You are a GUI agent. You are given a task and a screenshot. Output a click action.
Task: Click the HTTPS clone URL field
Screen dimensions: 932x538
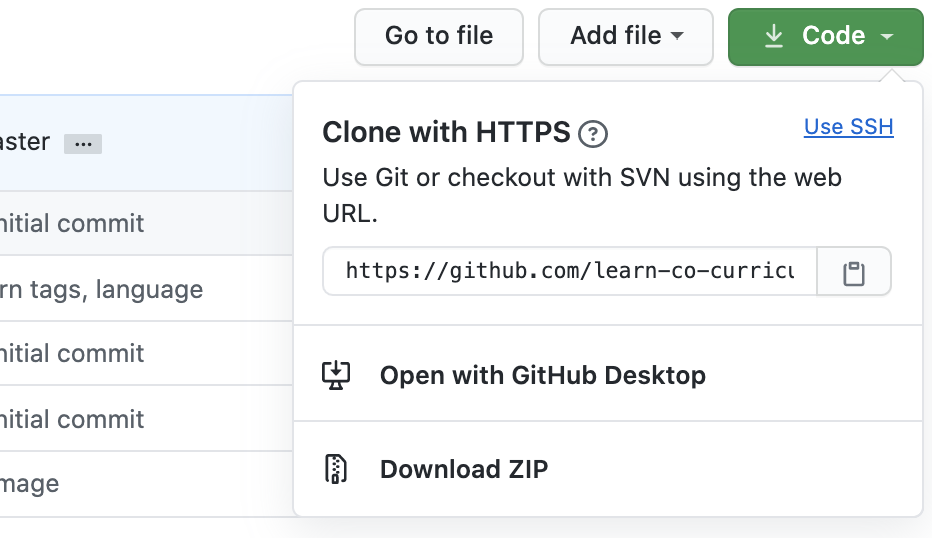click(569, 271)
